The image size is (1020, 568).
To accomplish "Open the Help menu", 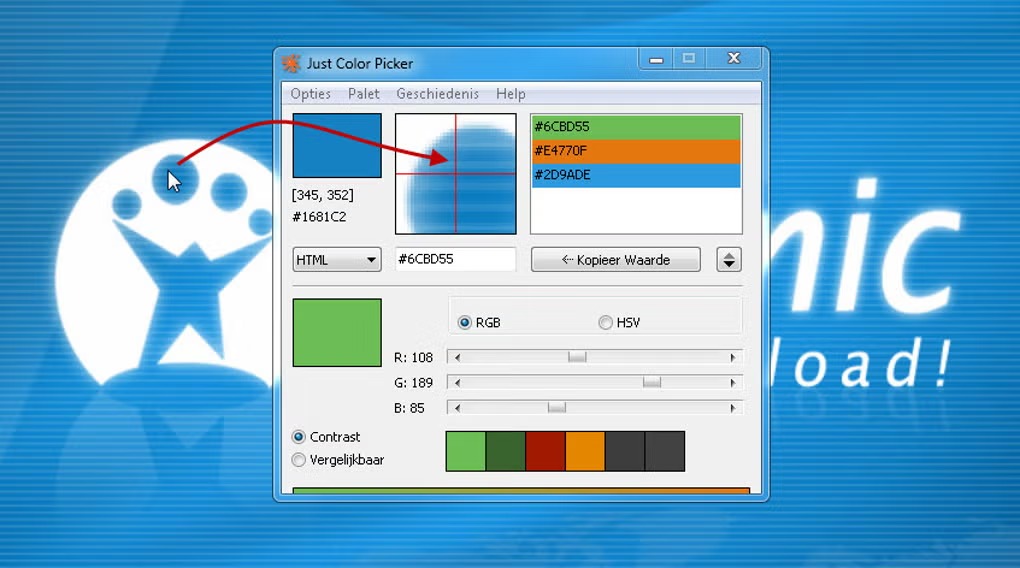I will (x=511, y=94).
